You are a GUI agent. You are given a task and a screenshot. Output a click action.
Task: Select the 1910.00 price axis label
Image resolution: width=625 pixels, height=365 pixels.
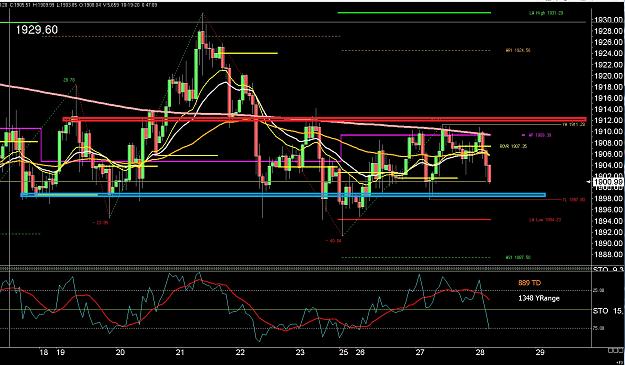(x=608, y=131)
